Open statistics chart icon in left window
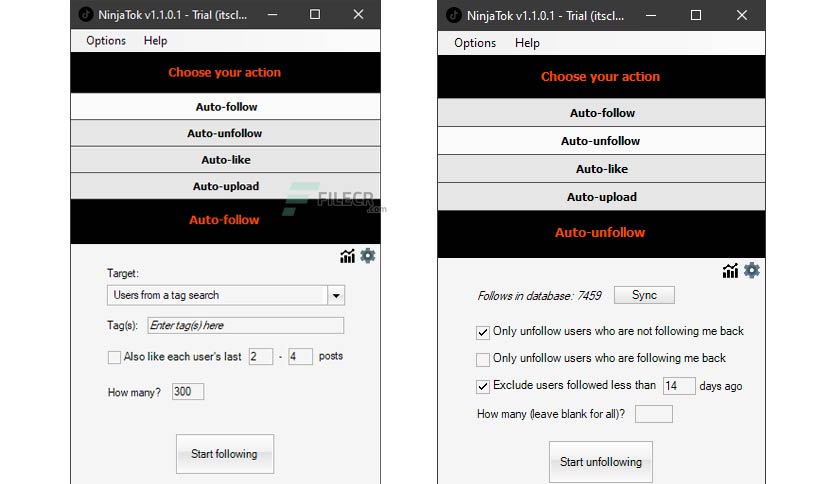 click(347, 256)
